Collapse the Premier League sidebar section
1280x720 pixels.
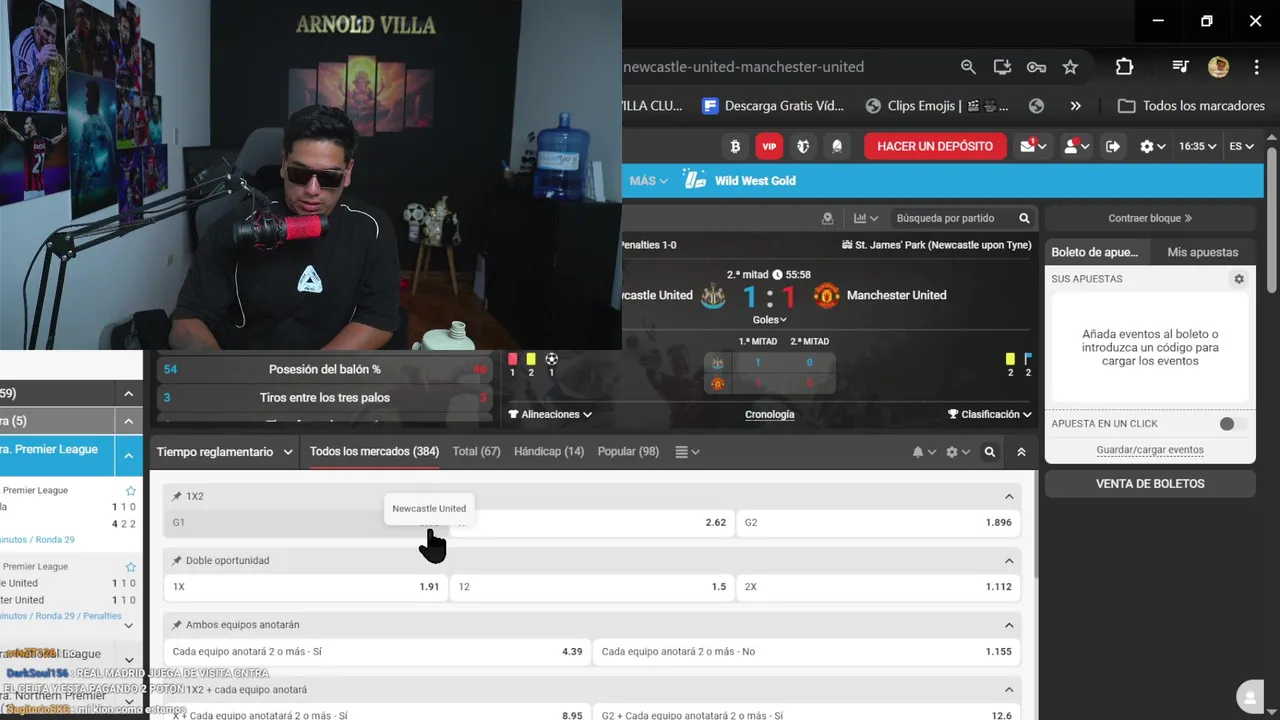[129, 456]
